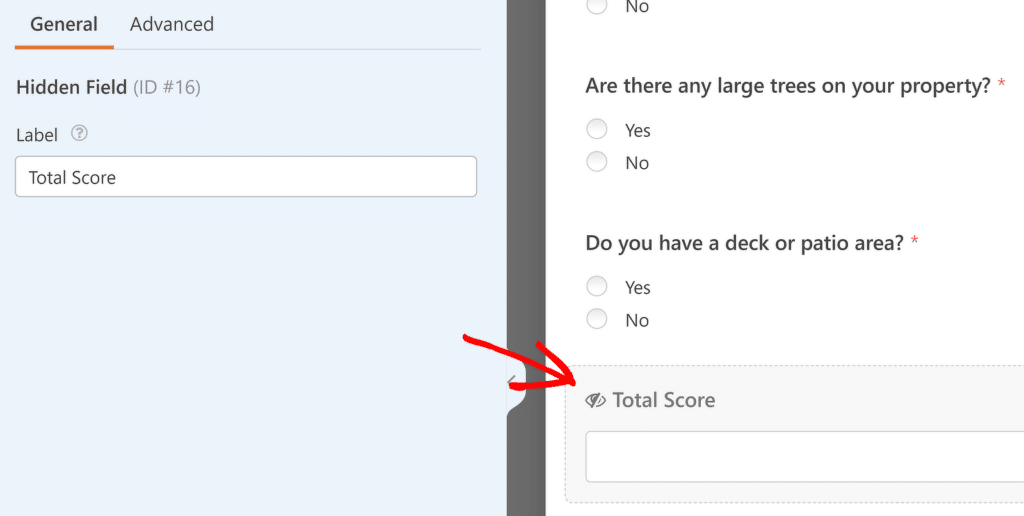This screenshot has height=516, width=1024.
Task: Click the deck or patio area question heading
Action: click(744, 244)
